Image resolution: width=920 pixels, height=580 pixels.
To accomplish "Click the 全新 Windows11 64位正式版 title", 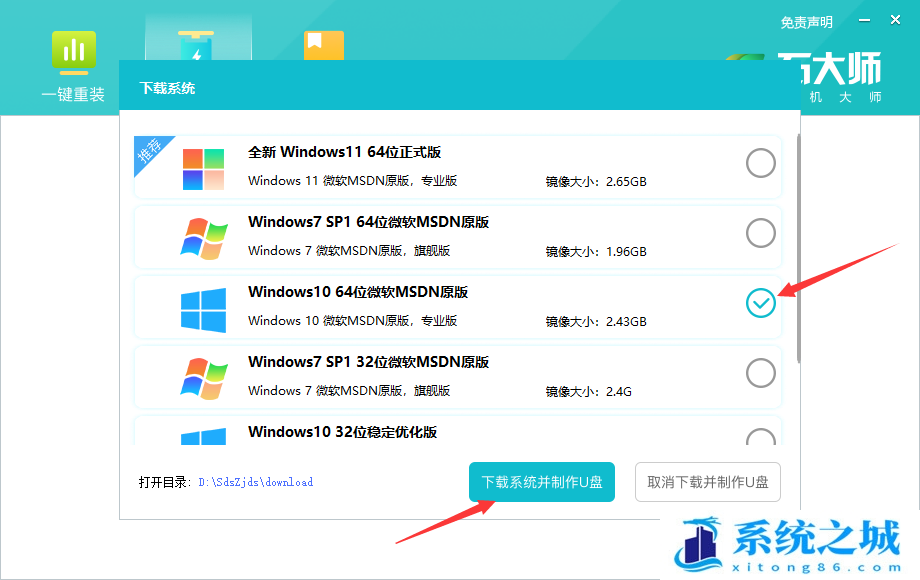I will 344,152.
